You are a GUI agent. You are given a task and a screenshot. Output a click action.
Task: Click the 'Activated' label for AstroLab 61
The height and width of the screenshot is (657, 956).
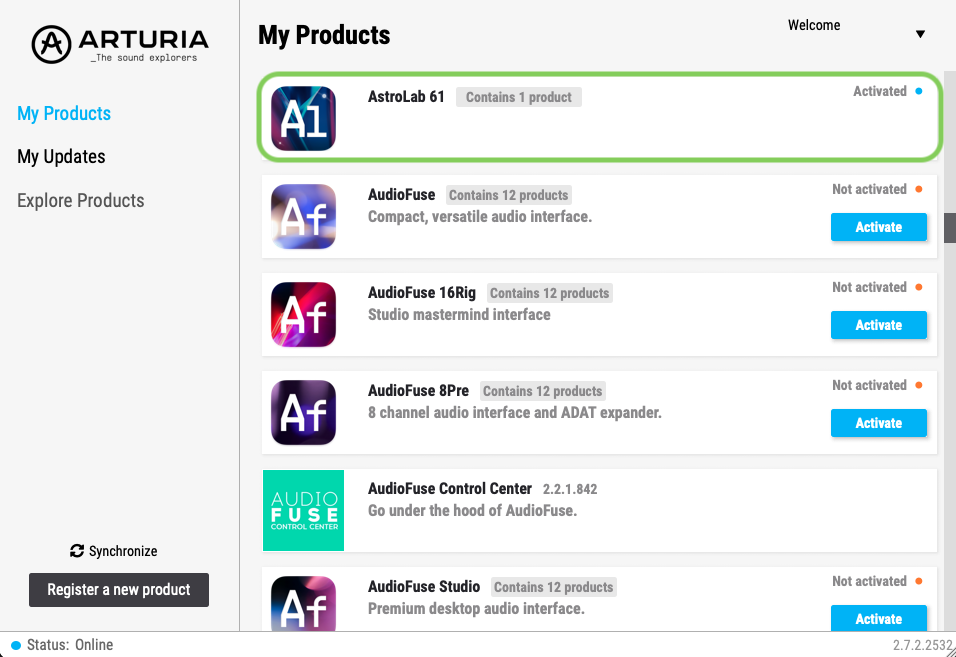click(880, 91)
